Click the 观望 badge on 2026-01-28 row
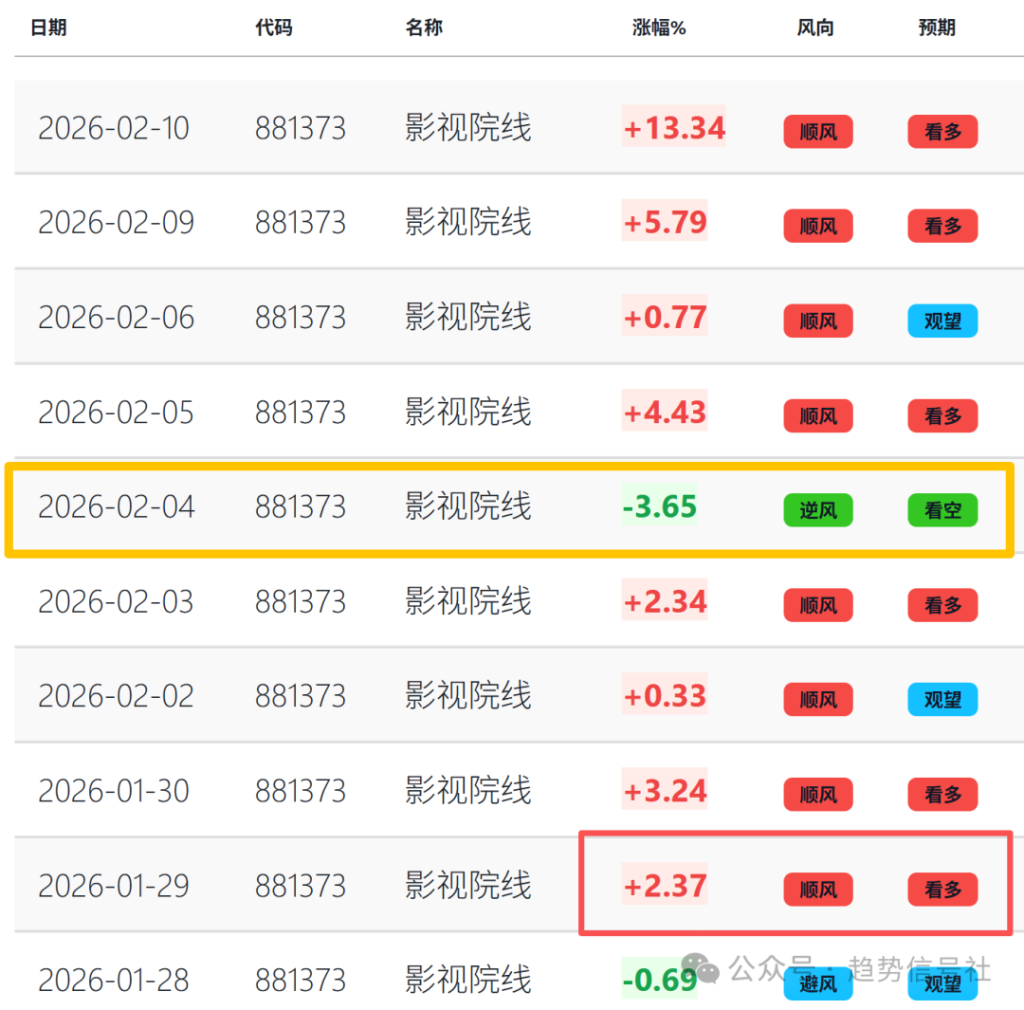Image resolution: width=1024 pixels, height=1010 pixels. (941, 984)
